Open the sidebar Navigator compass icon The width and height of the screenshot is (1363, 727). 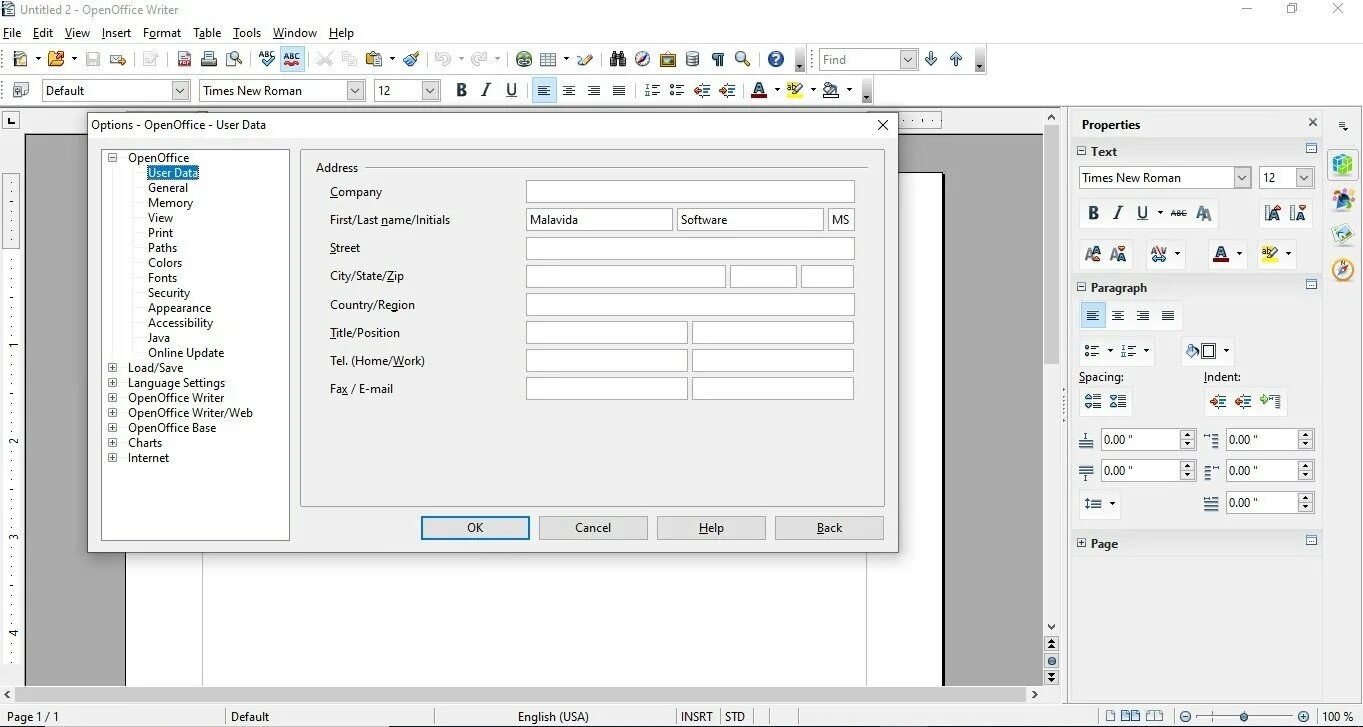tap(1343, 269)
